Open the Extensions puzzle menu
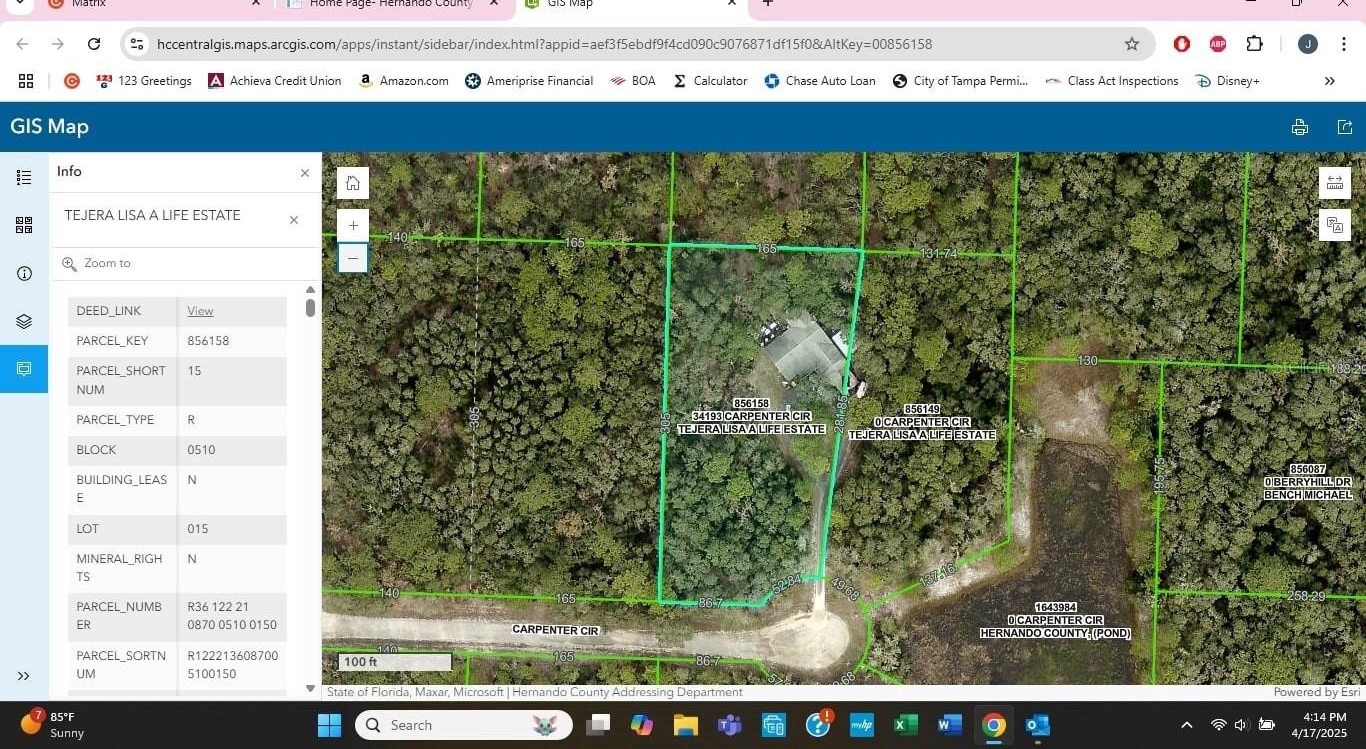 [1254, 44]
